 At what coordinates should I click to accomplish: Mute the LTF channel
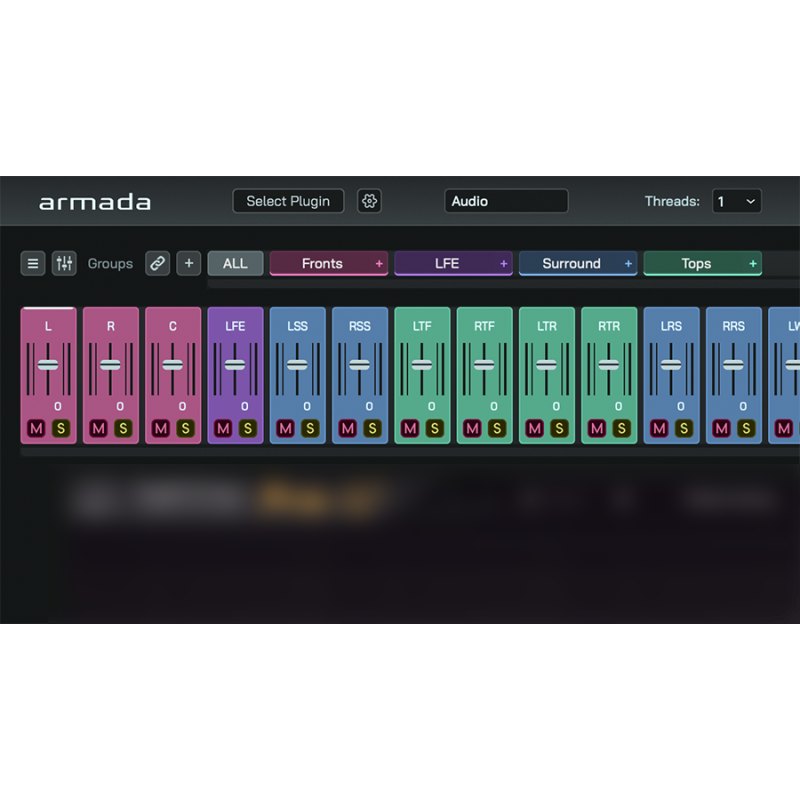[x=410, y=428]
